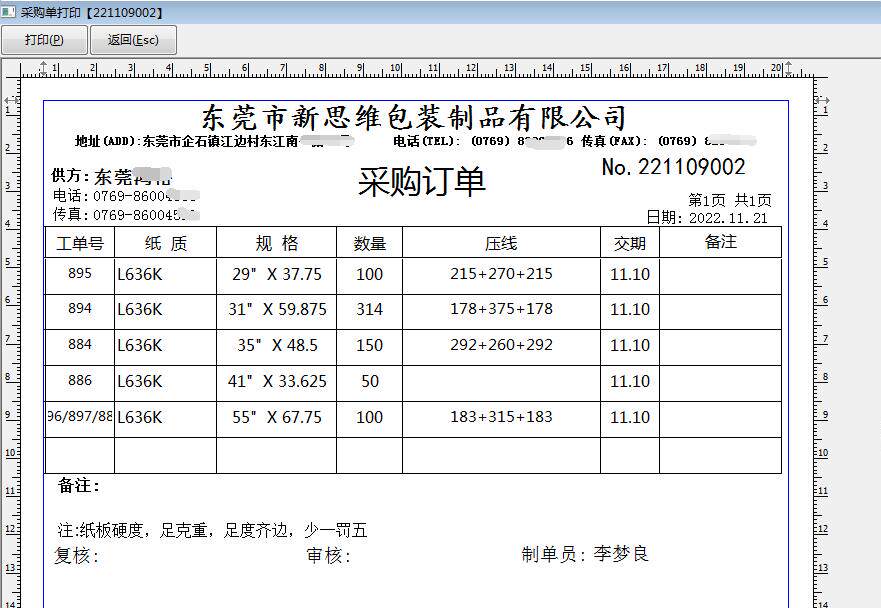
Task: Click the 数量 column header
Action: [x=370, y=243]
